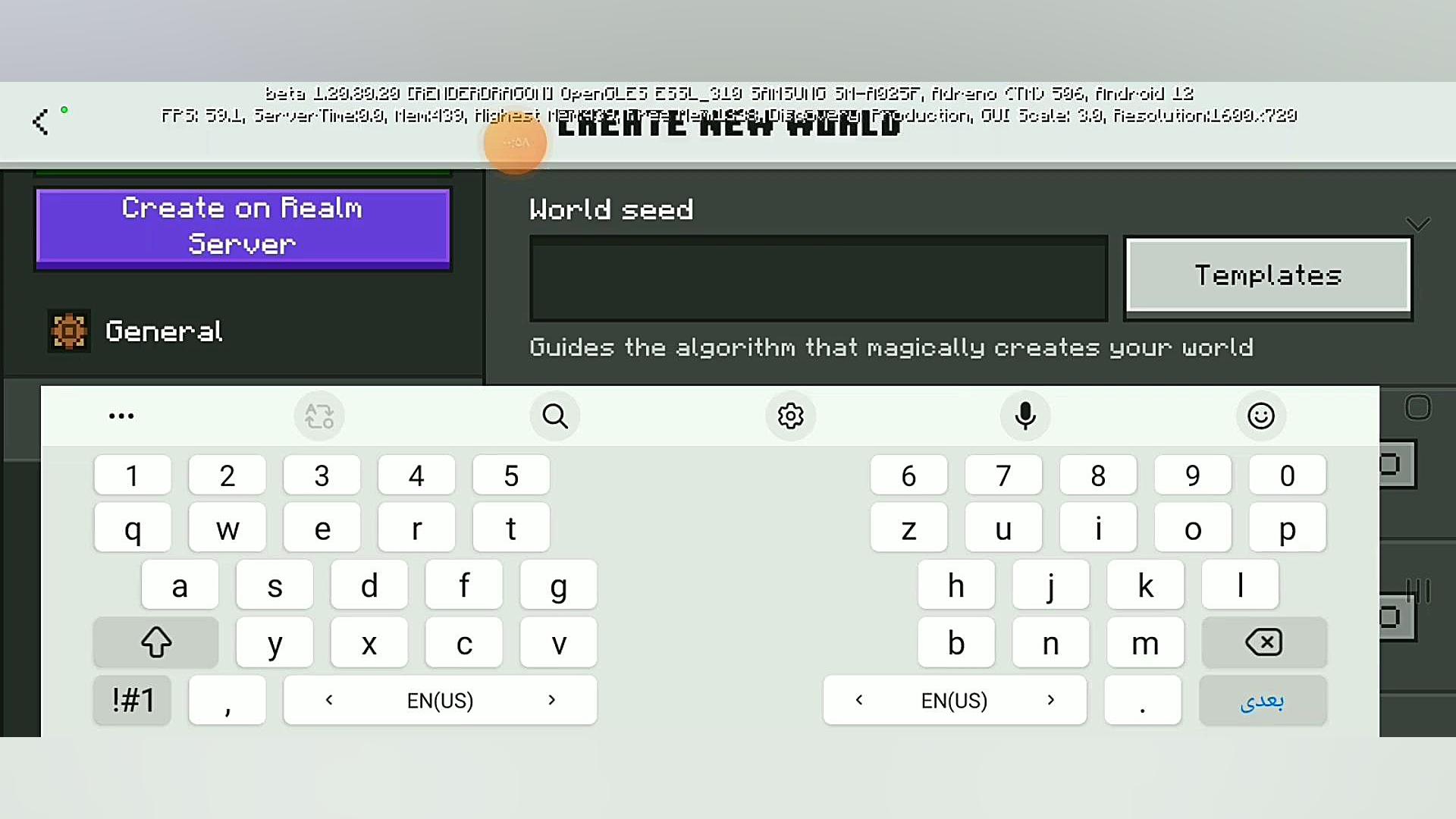1456x819 pixels.
Task: Tap the letter g key
Action: pyautogui.click(x=558, y=585)
